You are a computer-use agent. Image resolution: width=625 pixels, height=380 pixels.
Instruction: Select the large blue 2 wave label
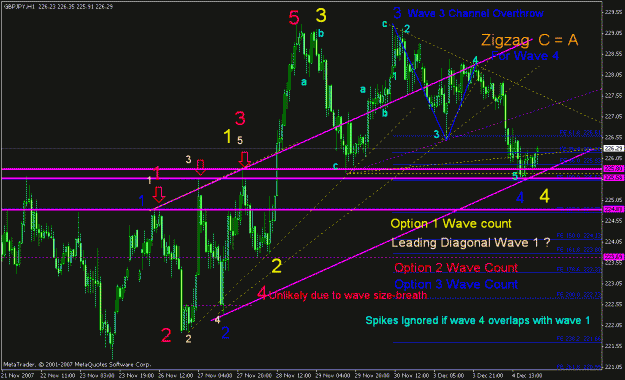[225, 333]
